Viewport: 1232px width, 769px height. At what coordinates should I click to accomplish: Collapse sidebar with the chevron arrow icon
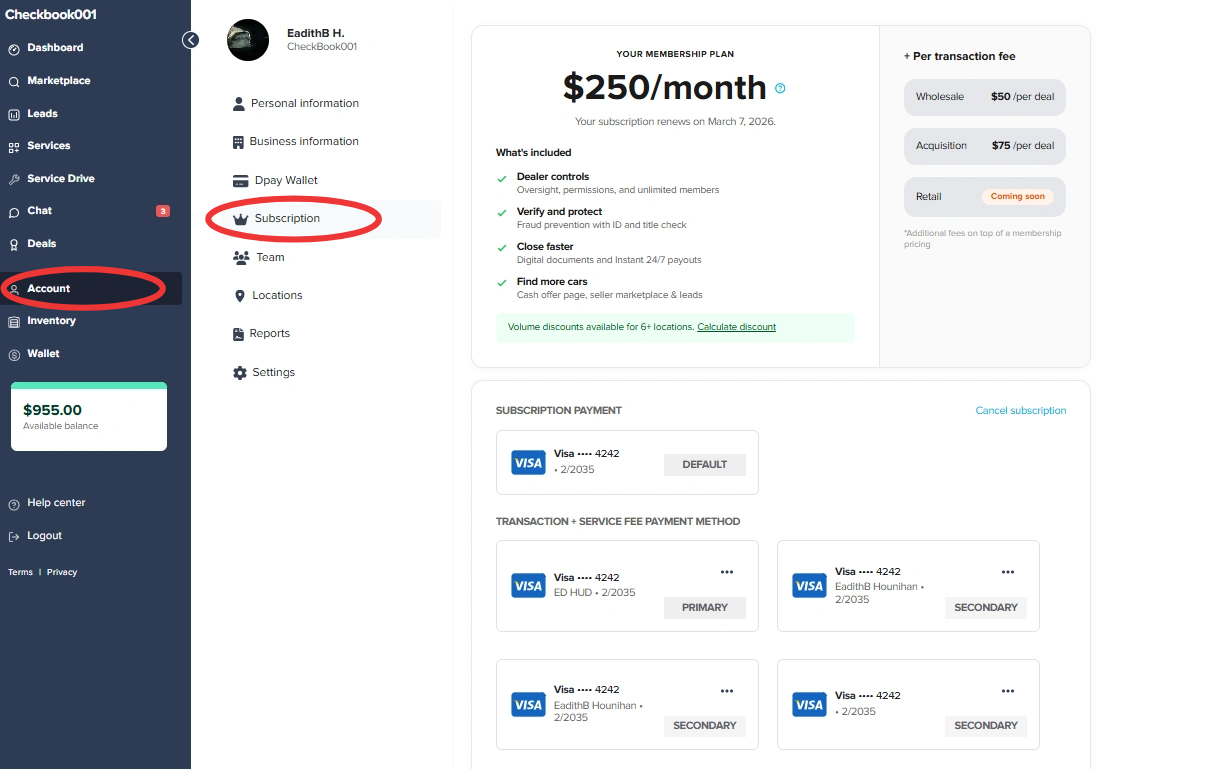[x=190, y=40]
